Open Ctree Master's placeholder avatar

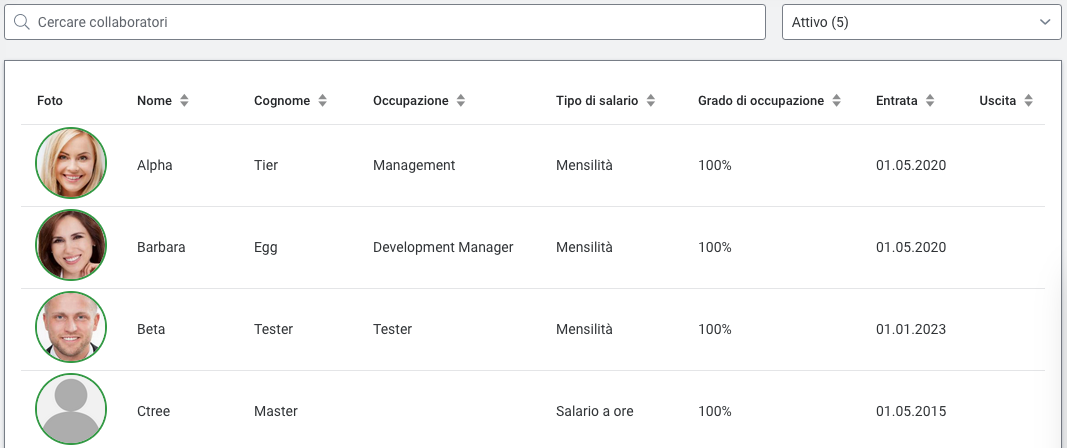coord(71,409)
